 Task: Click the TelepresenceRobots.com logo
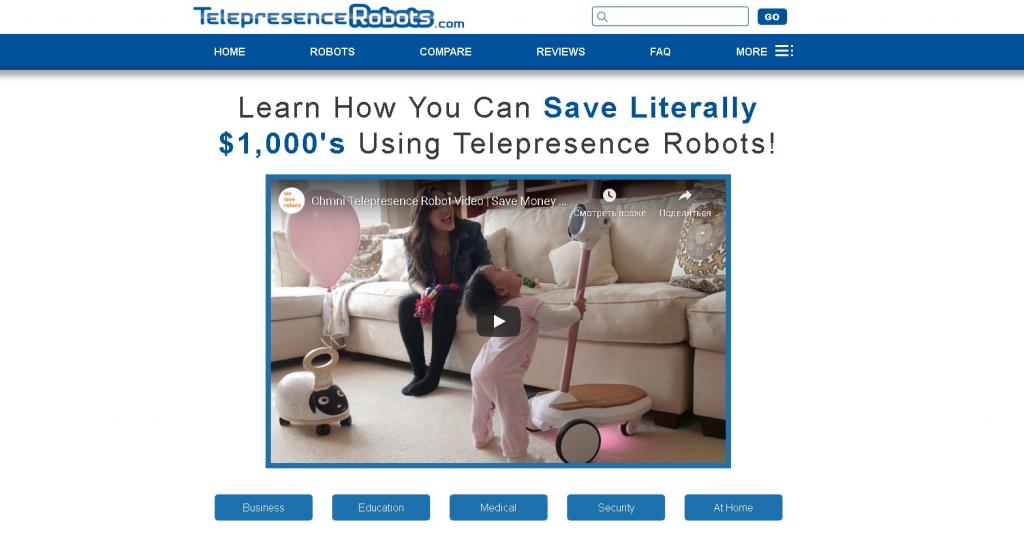[x=328, y=17]
